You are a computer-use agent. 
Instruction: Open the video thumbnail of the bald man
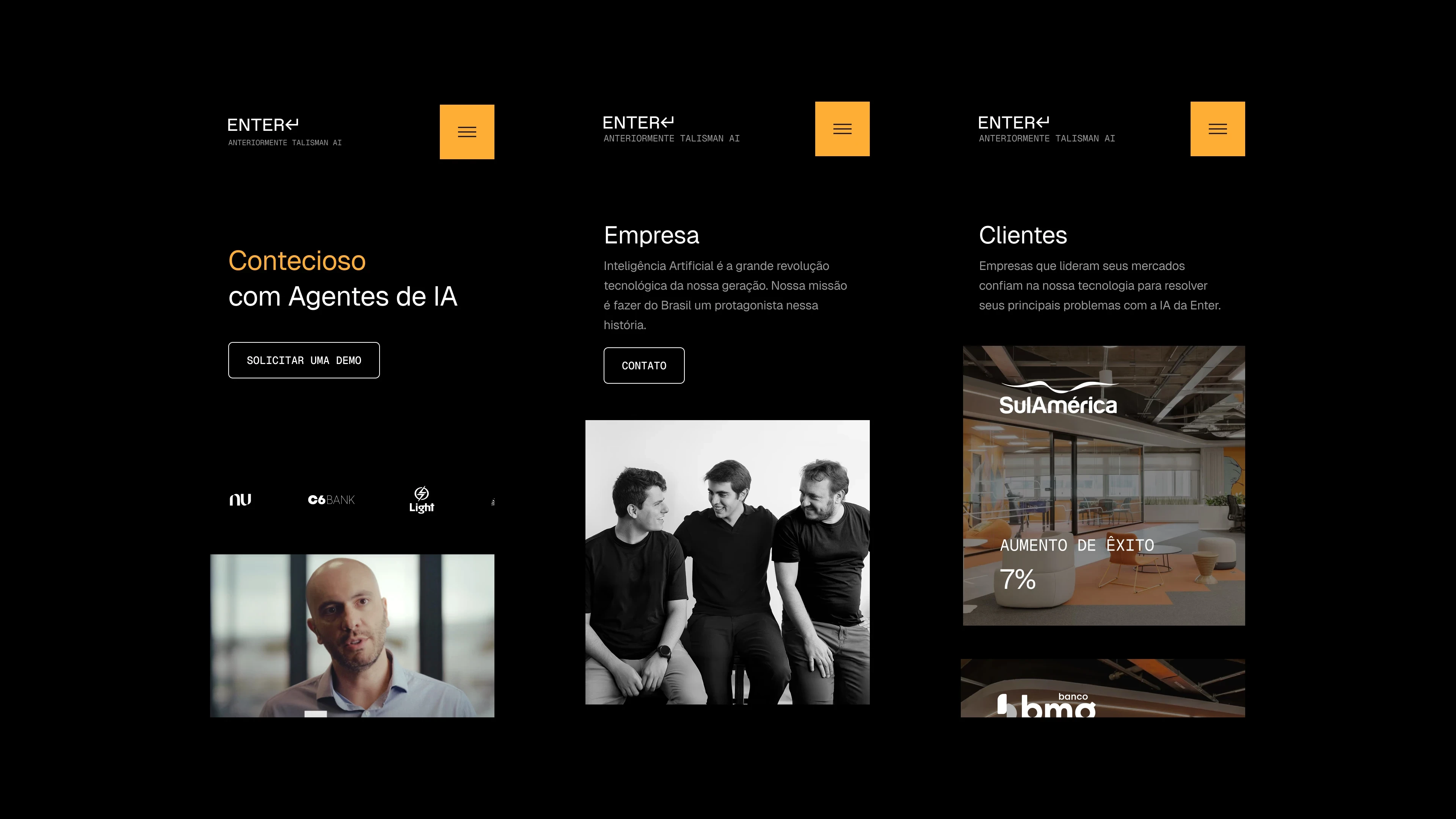click(x=352, y=635)
